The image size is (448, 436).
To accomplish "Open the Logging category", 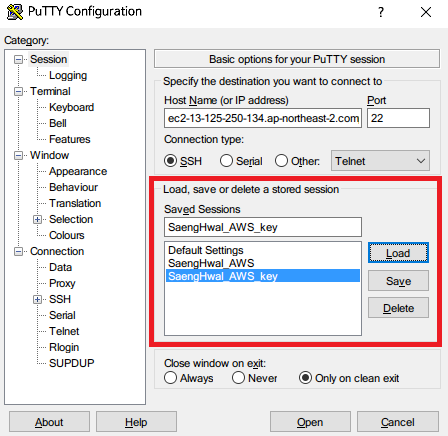I will [68, 76].
